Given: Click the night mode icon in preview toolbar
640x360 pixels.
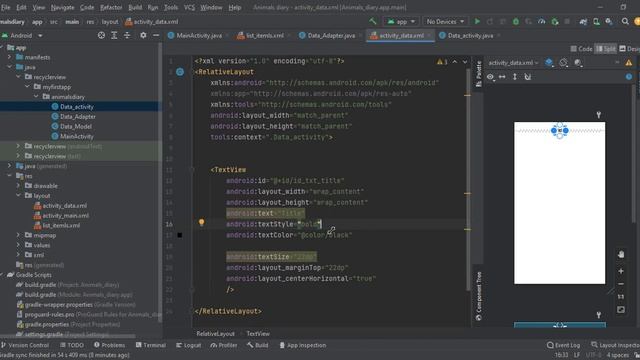Looking at the screenshot, I should click(578, 62).
